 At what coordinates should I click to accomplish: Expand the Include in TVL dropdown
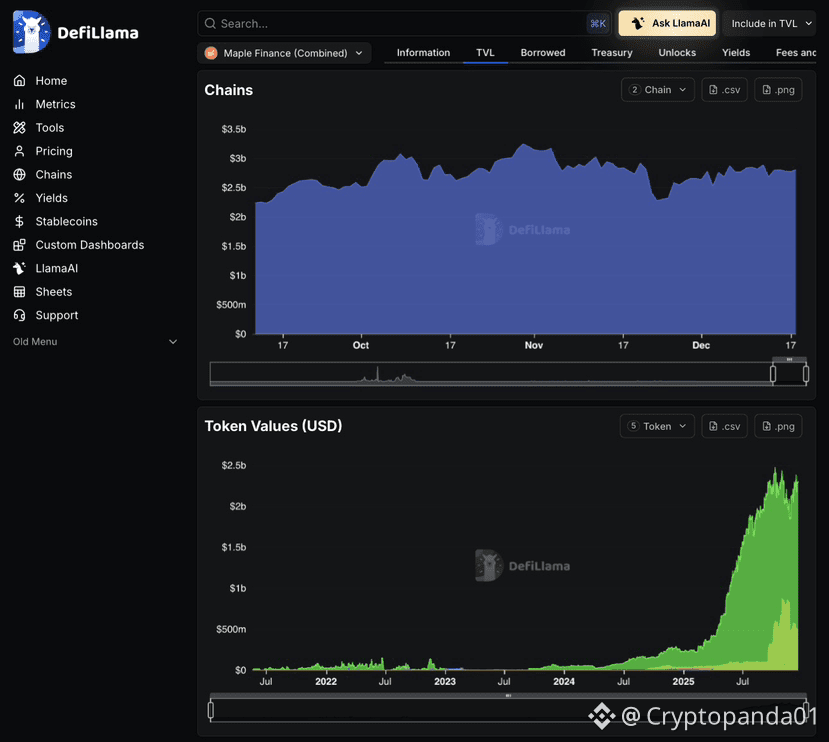point(770,23)
